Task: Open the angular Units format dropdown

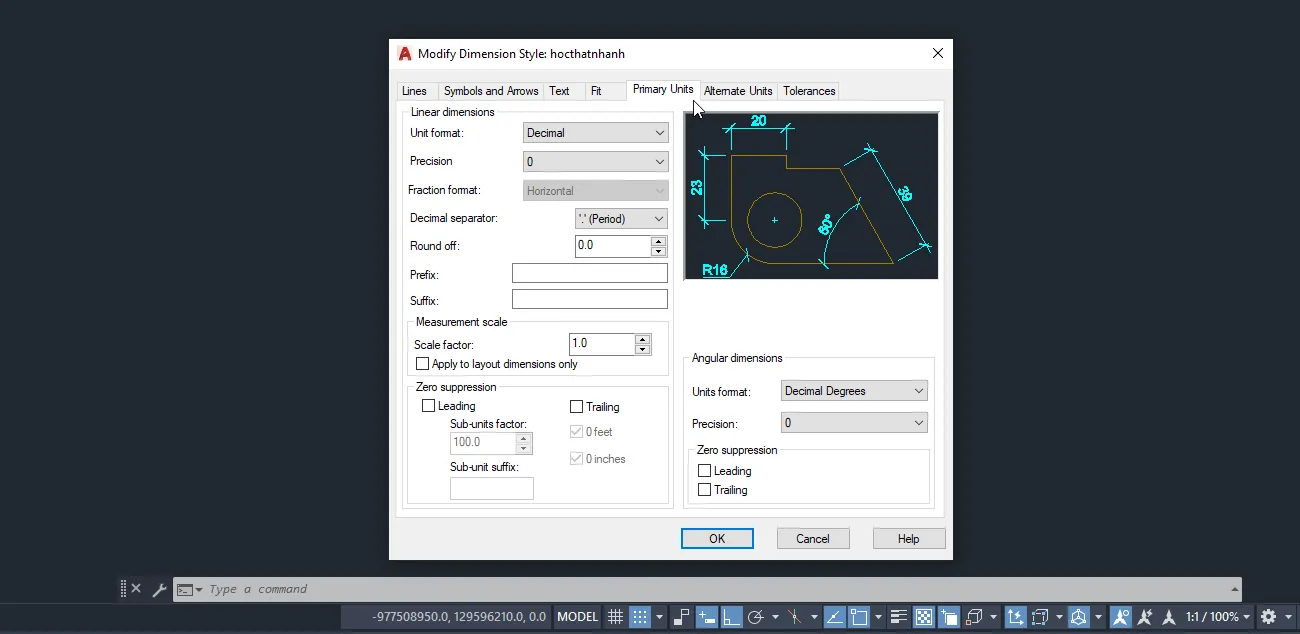Action: point(854,391)
